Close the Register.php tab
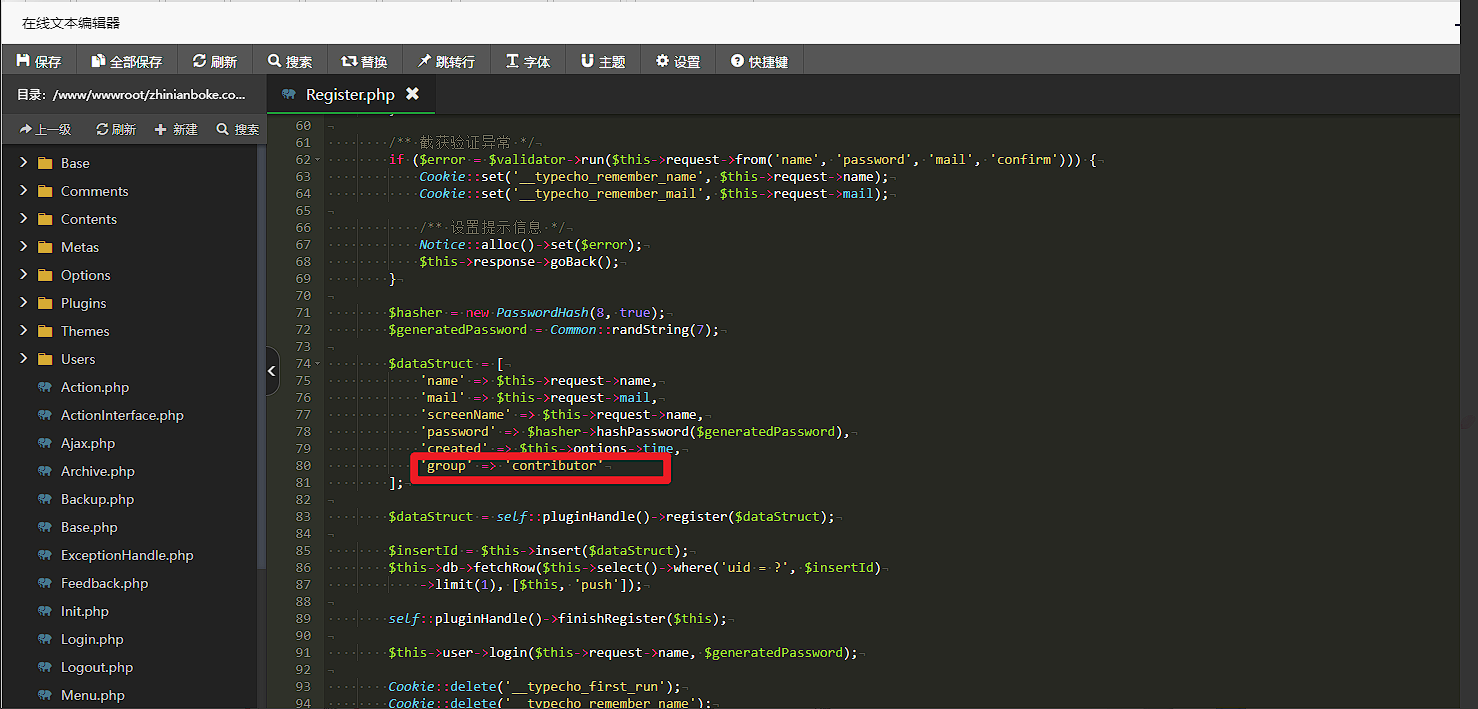Viewport: 1478px width, 709px height. tap(412, 94)
